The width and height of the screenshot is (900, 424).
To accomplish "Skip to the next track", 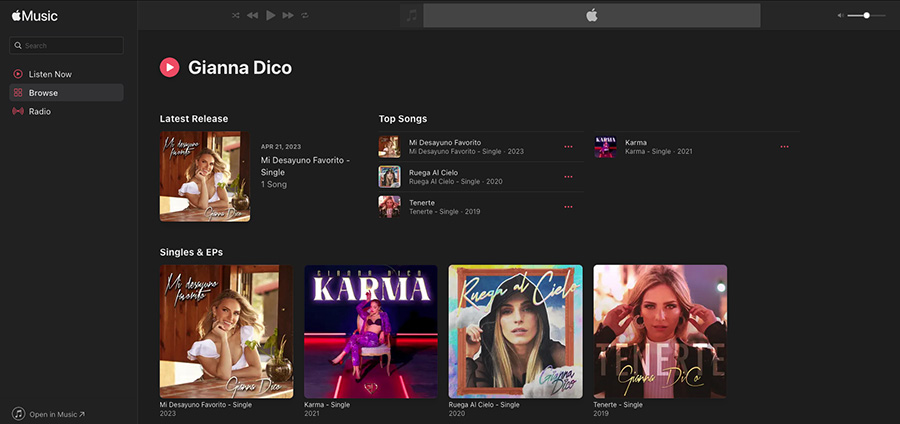I will (x=288, y=15).
